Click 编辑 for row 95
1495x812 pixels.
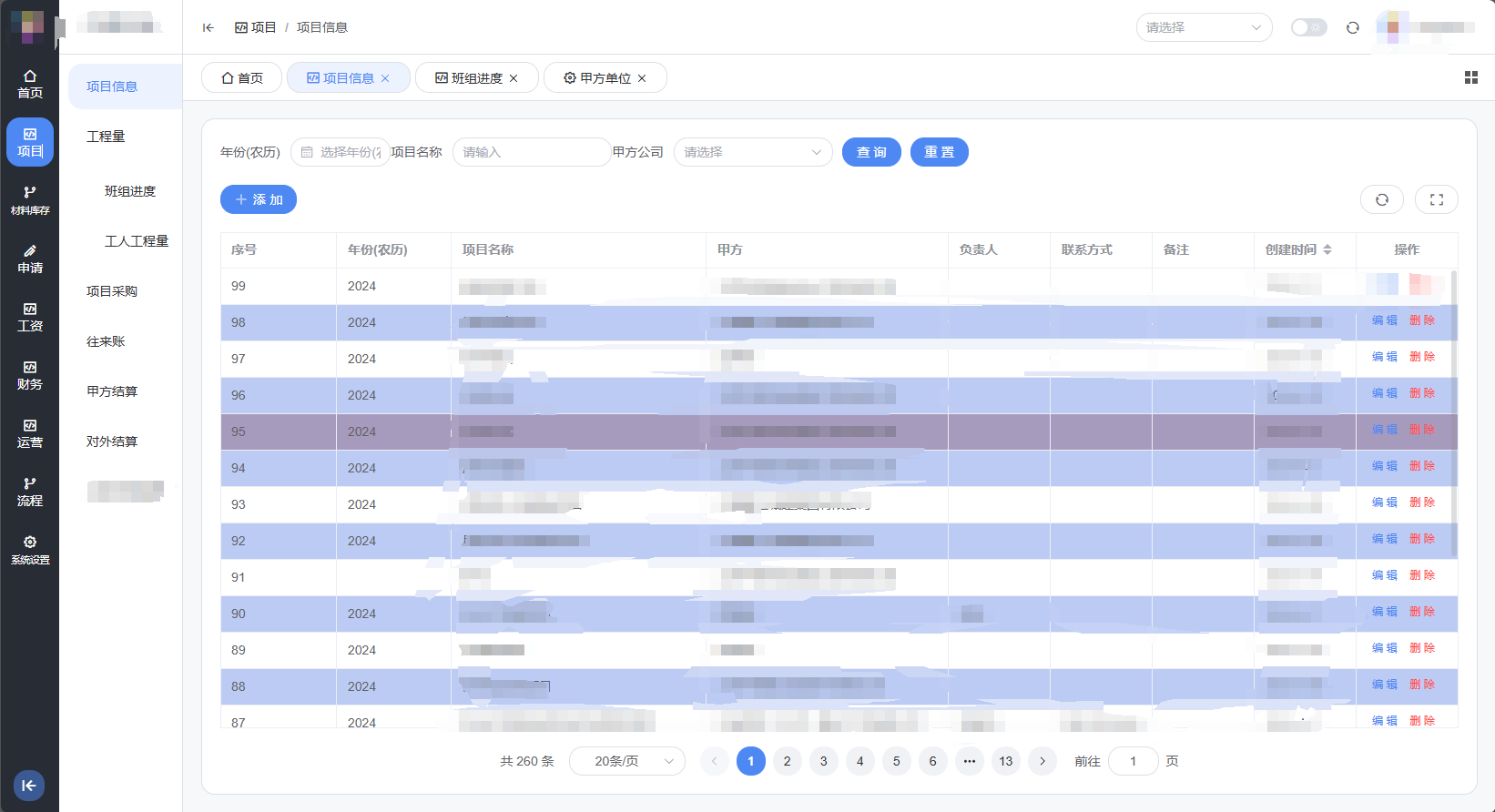(1385, 430)
